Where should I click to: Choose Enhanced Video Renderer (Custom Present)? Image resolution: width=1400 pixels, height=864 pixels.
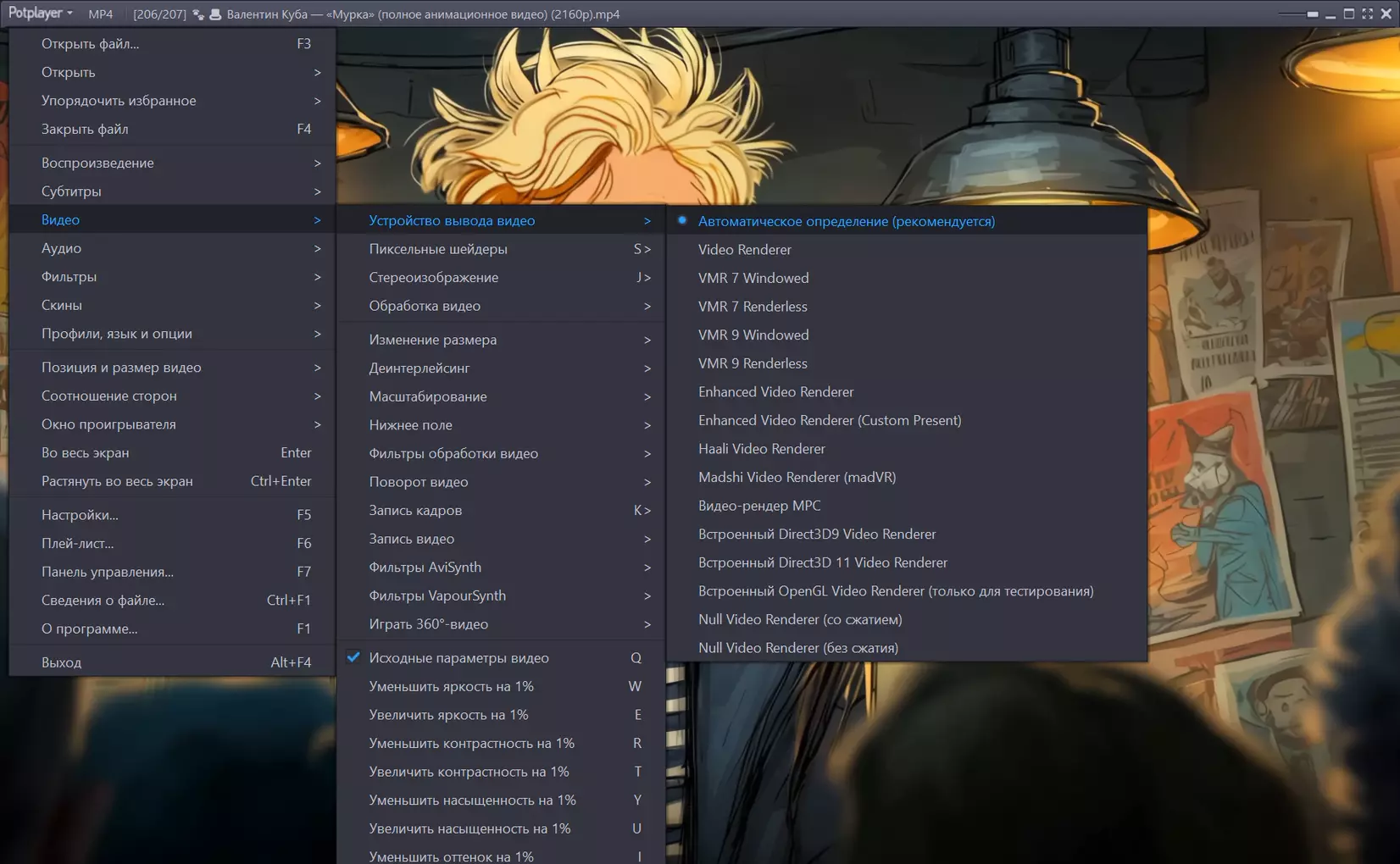(907, 420)
